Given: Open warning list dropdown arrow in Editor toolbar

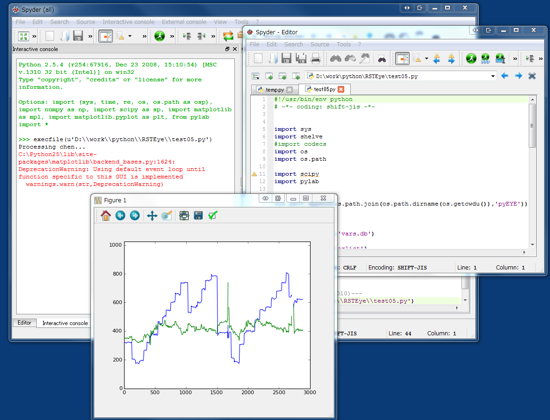Looking at the screenshot, I should 427,58.
